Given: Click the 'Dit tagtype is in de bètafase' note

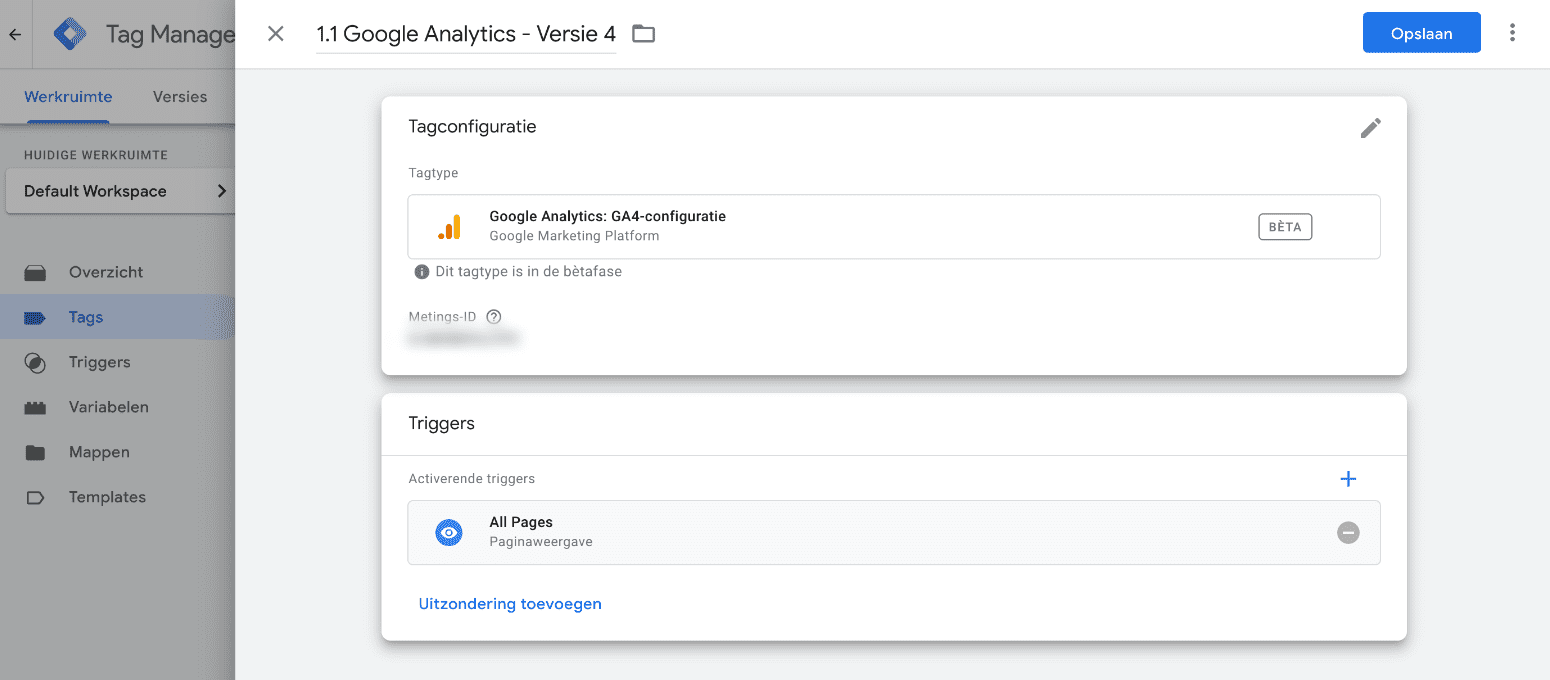Looking at the screenshot, I should (x=529, y=272).
